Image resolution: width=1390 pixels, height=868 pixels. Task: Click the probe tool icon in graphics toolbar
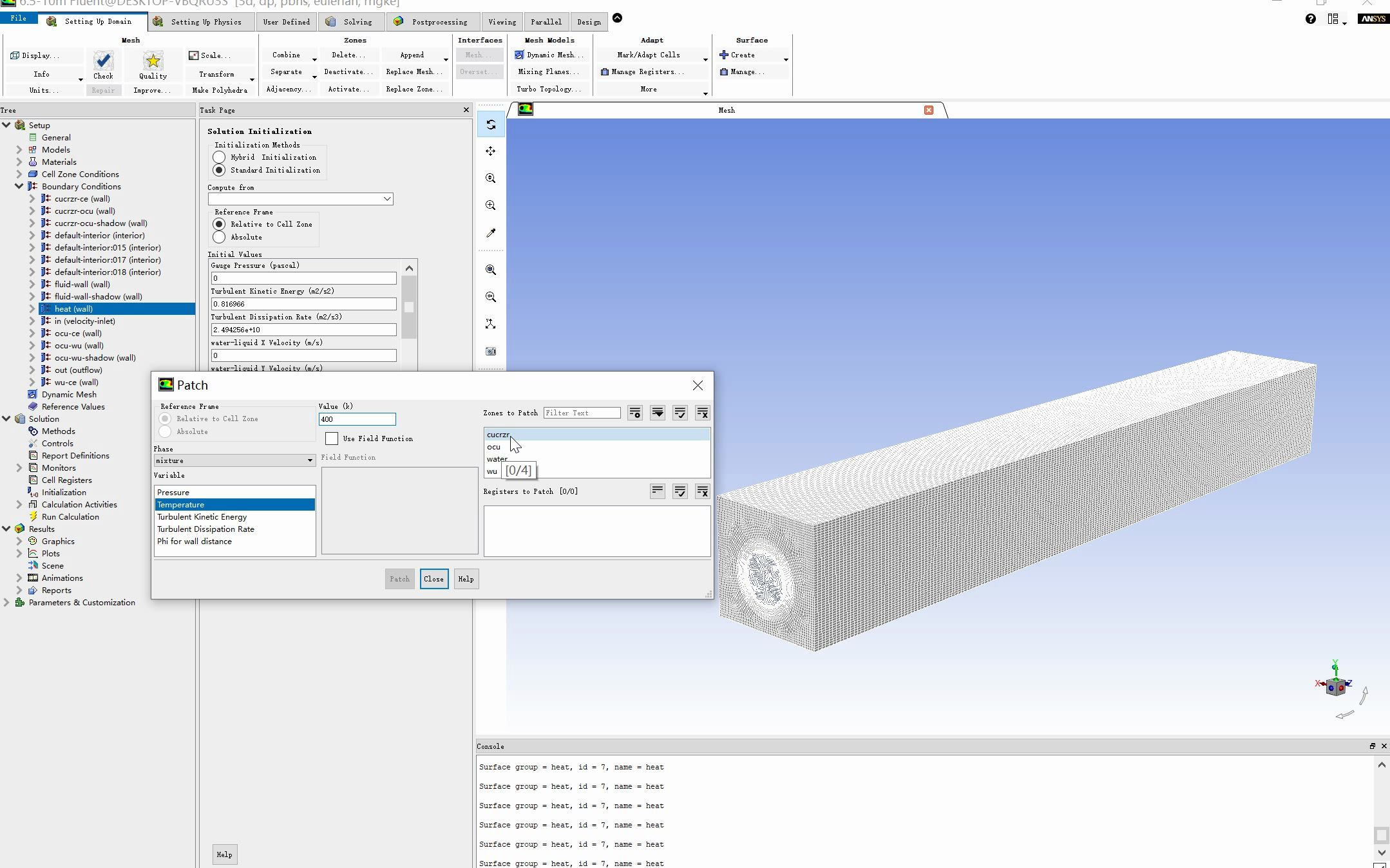[x=491, y=232]
